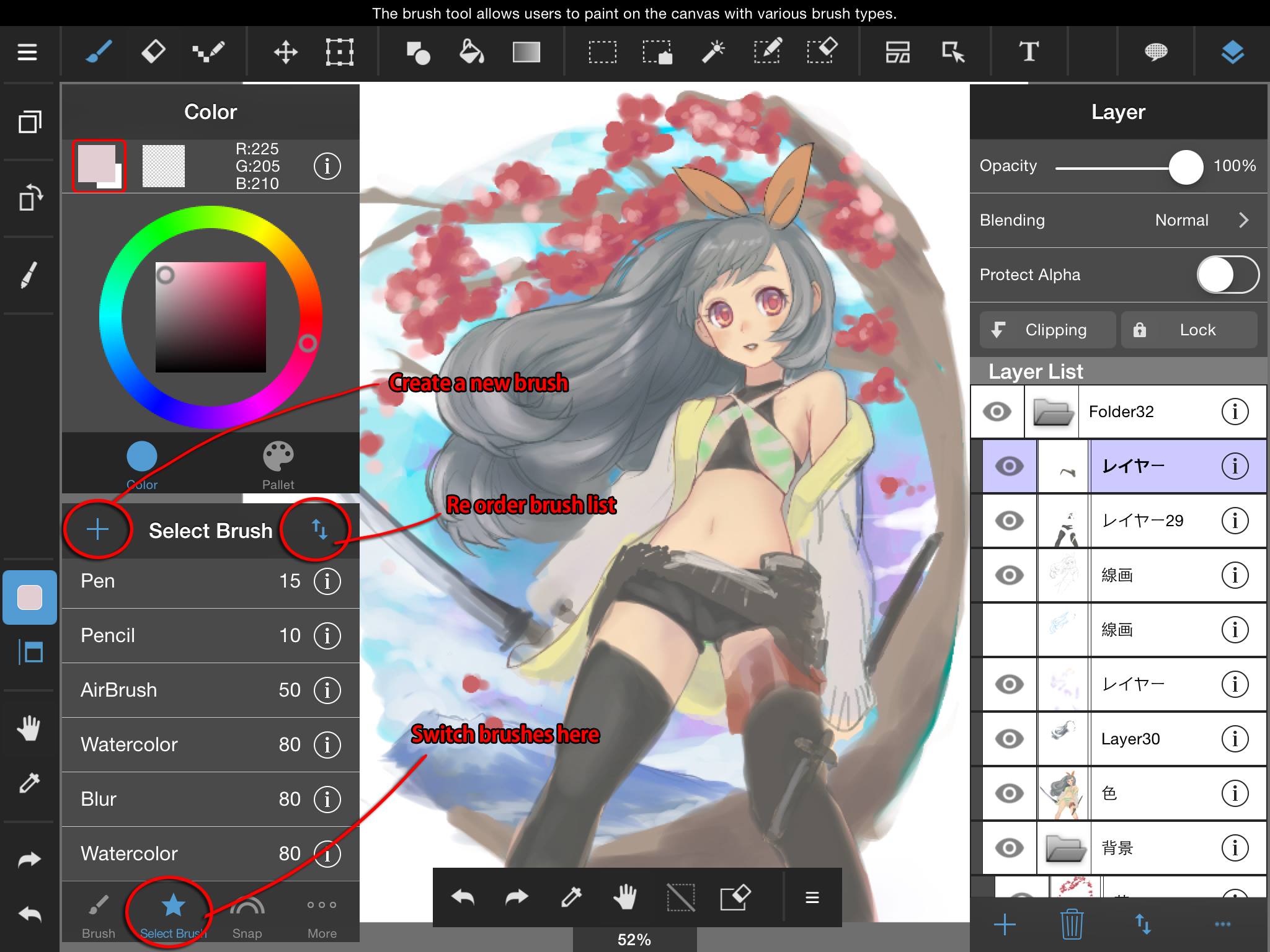This screenshot has width=1270, height=952.
Task: Open the Blending mode Normal selector
Action: tap(1119, 221)
